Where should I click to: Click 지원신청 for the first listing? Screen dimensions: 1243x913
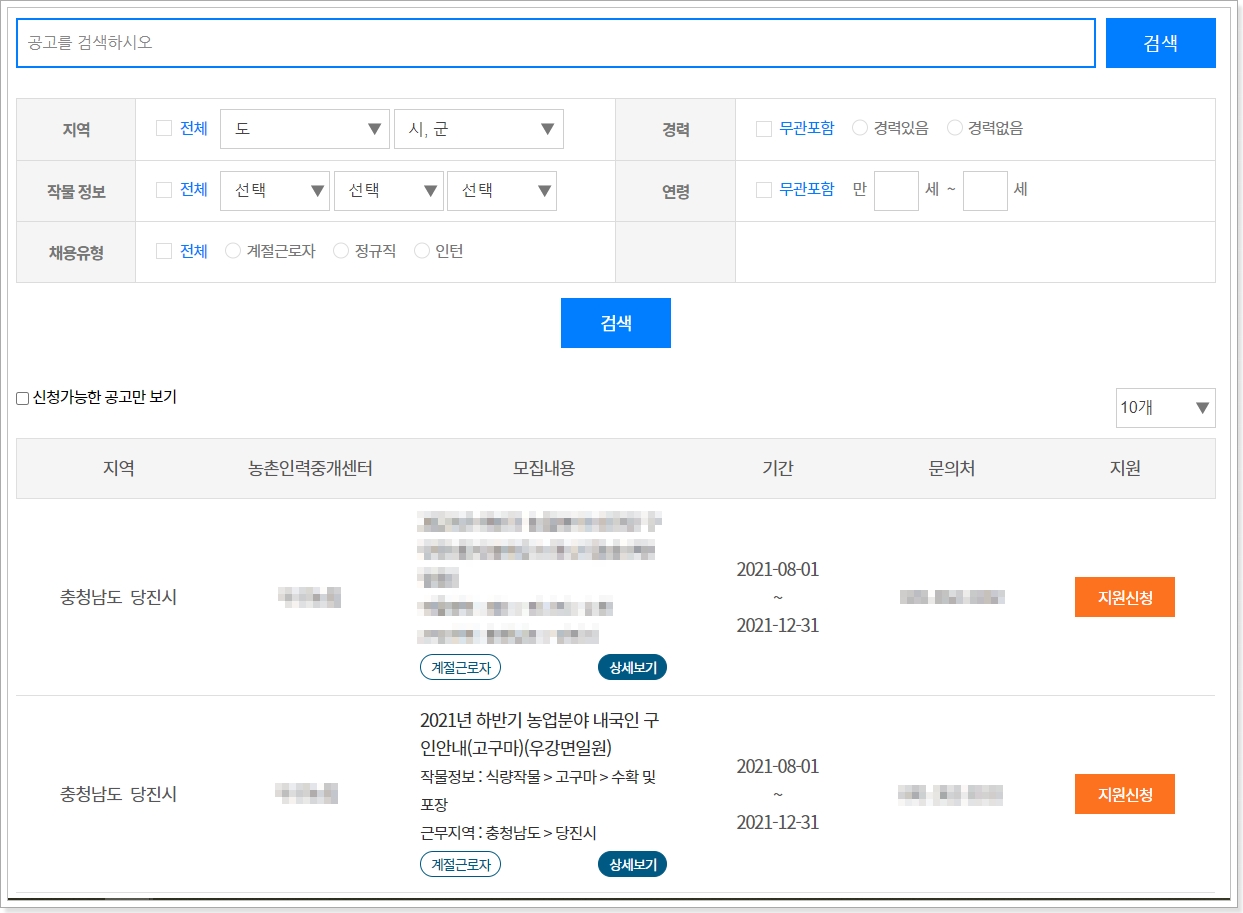coord(1125,597)
